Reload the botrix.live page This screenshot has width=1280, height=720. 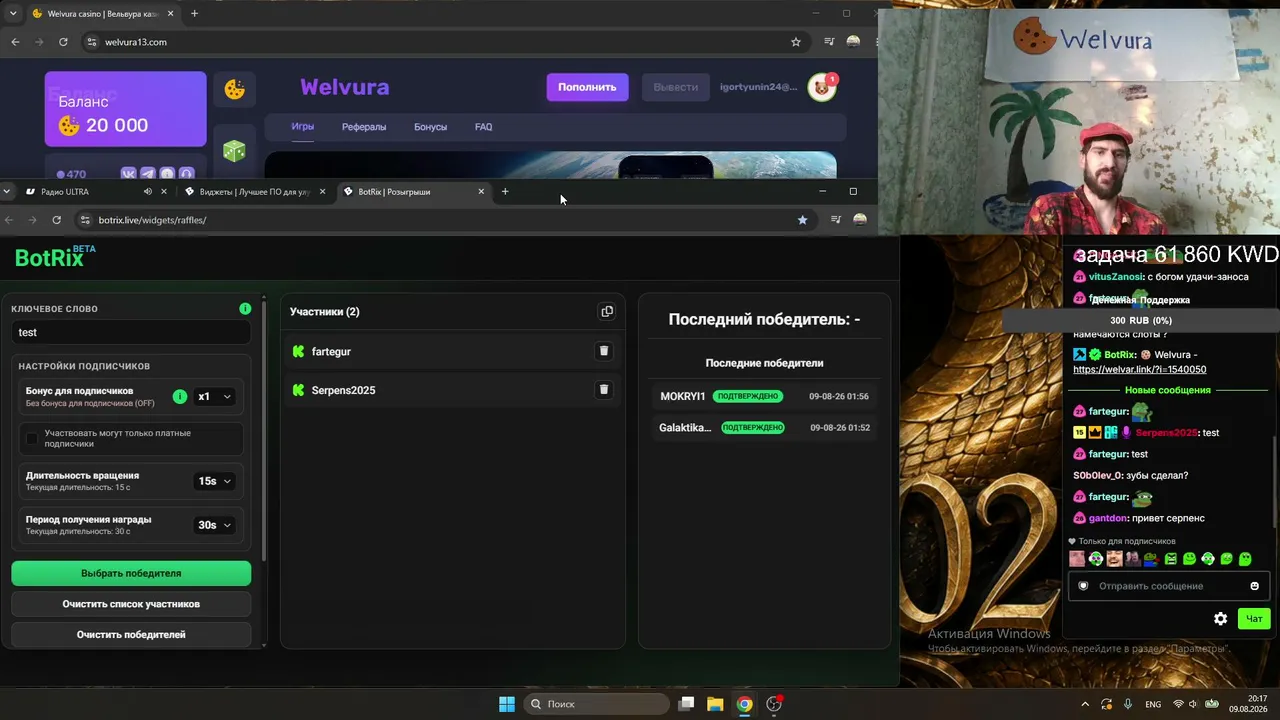pyautogui.click(x=56, y=220)
